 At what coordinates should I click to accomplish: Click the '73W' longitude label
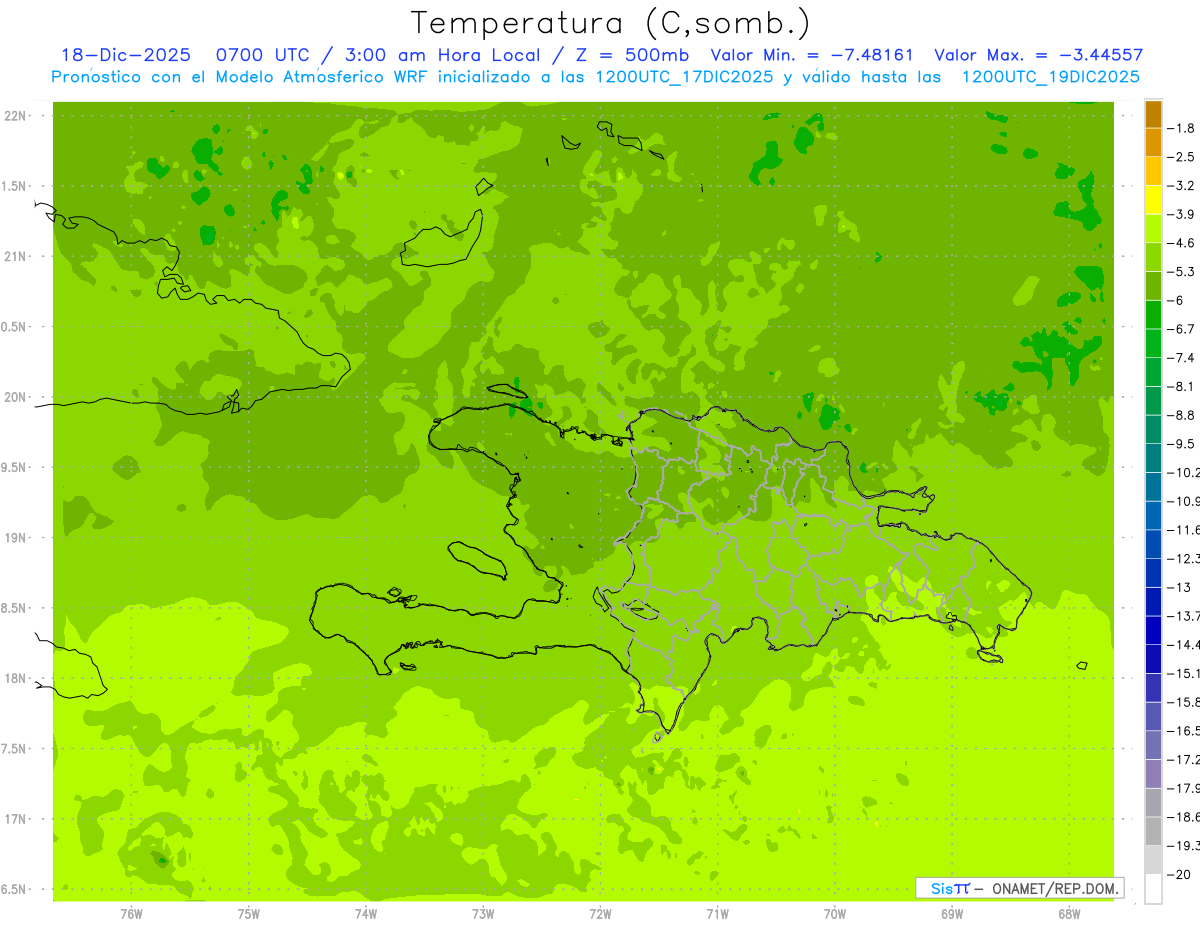[x=483, y=914]
